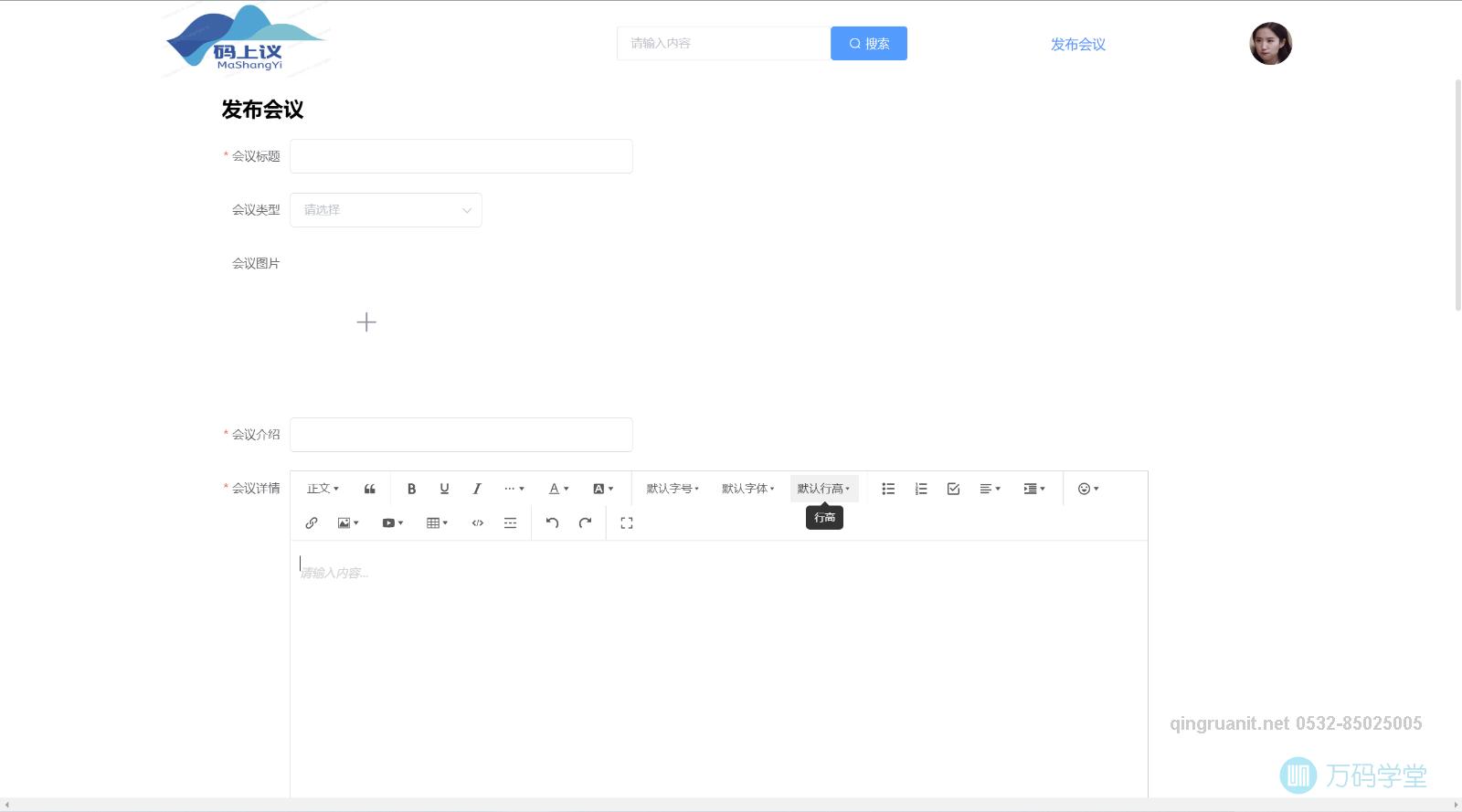1462x812 pixels.
Task: Open the 默认行高 line height dropdown
Action: click(x=824, y=489)
